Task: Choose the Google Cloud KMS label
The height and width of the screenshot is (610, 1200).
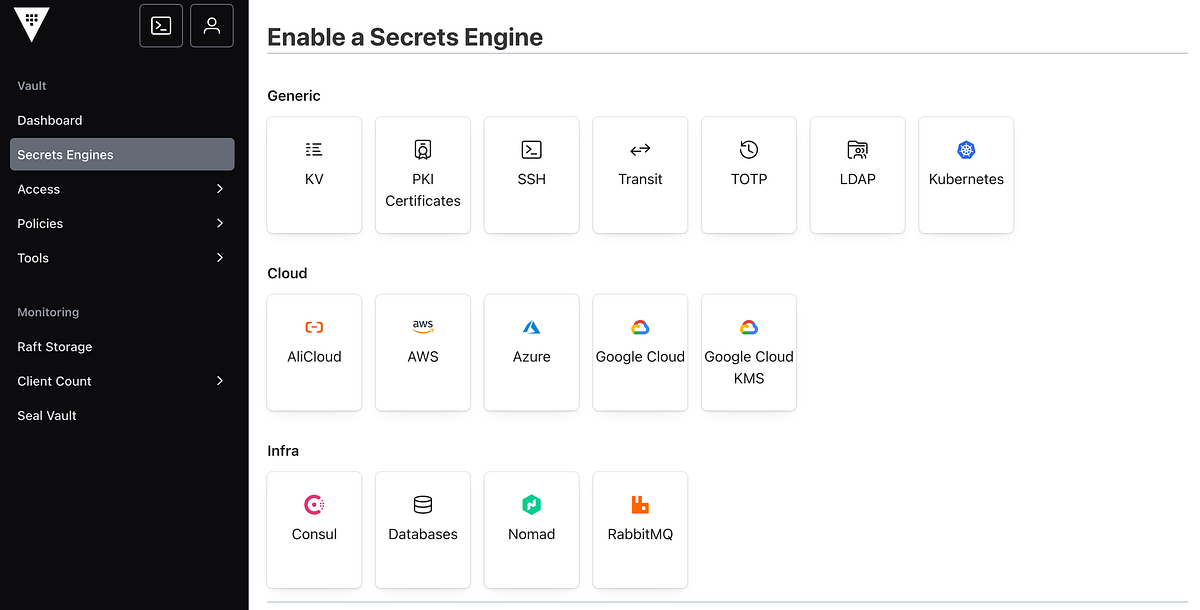Action: coord(749,367)
